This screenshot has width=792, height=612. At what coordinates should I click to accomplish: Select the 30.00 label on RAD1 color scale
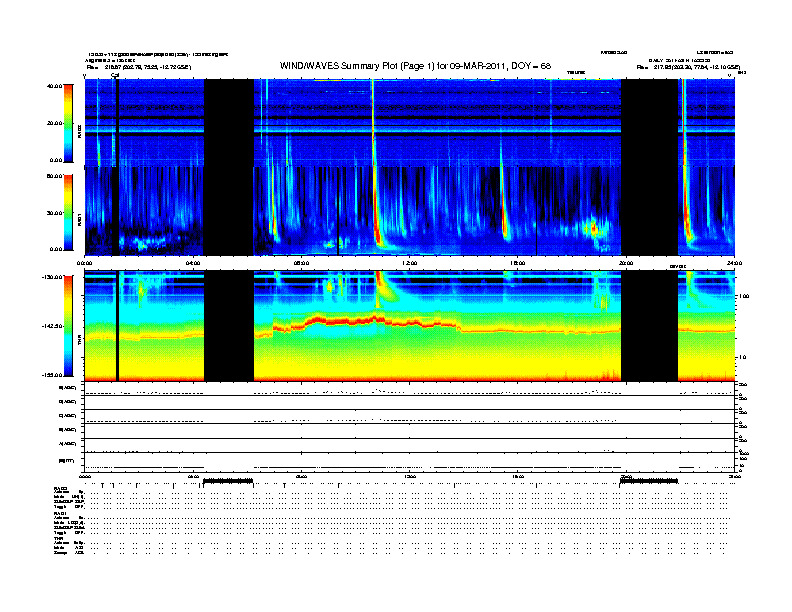coord(54,213)
